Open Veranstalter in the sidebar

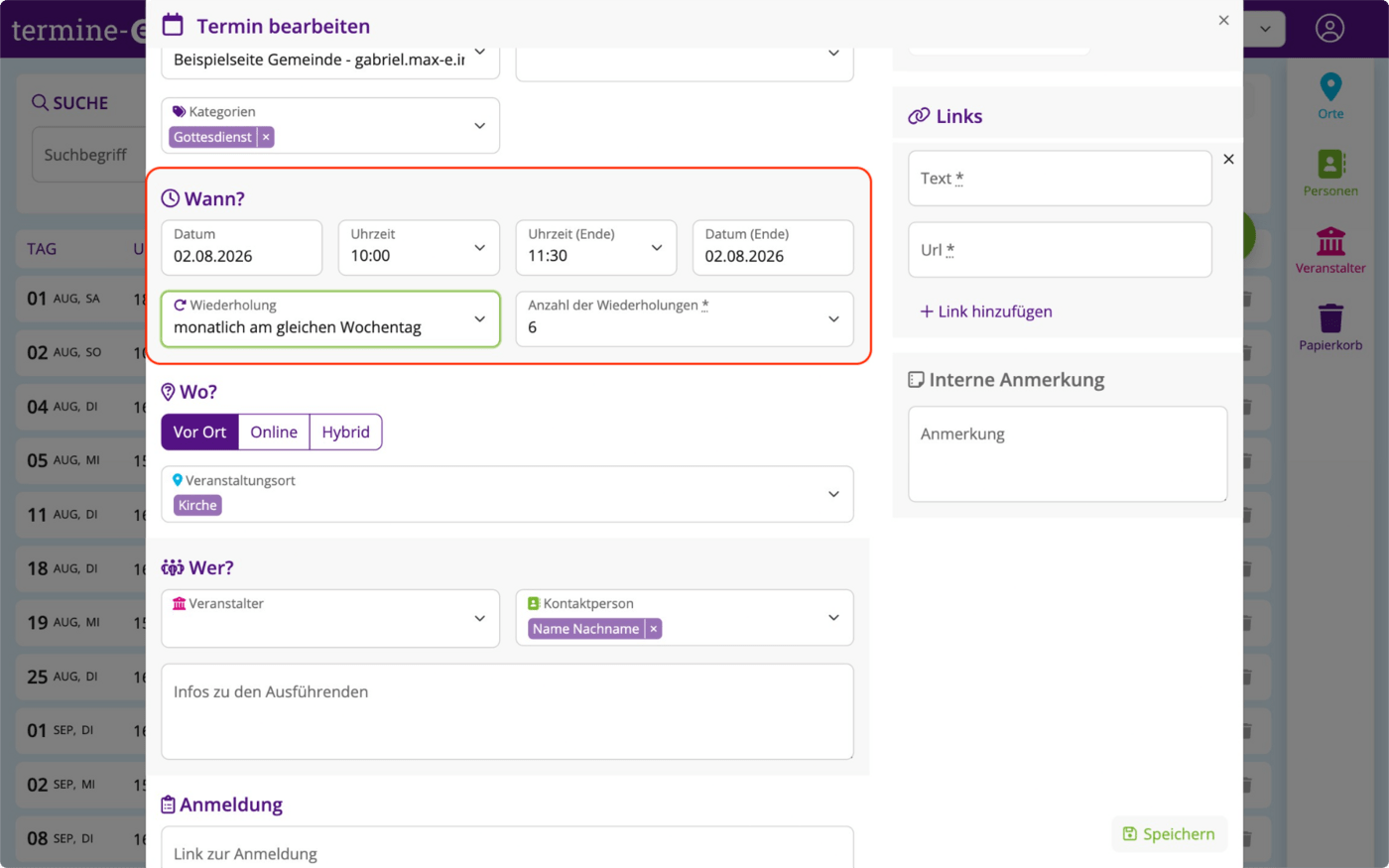click(x=1330, y=251)
